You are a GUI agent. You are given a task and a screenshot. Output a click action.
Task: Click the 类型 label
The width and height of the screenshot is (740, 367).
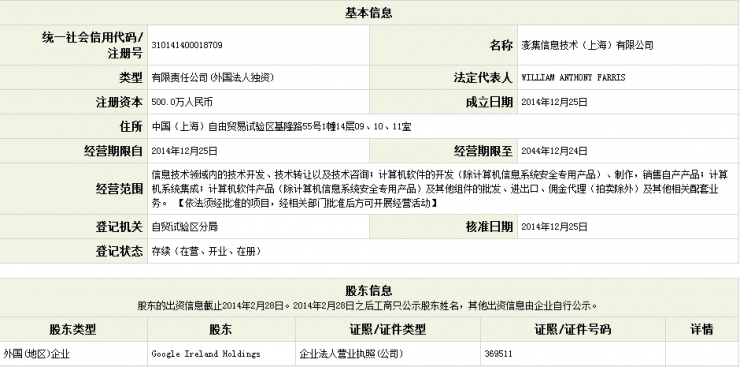coord(131,78)
